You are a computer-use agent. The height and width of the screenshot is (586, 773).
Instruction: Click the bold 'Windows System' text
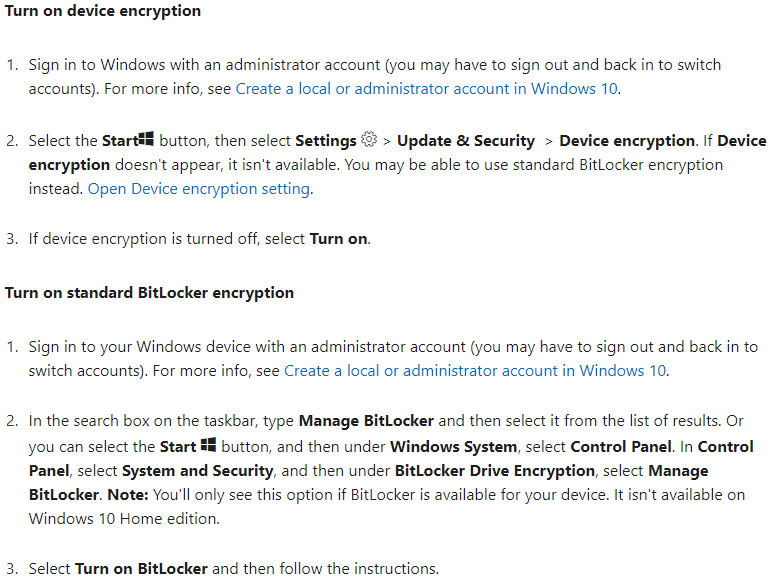[x=454, y=447]
